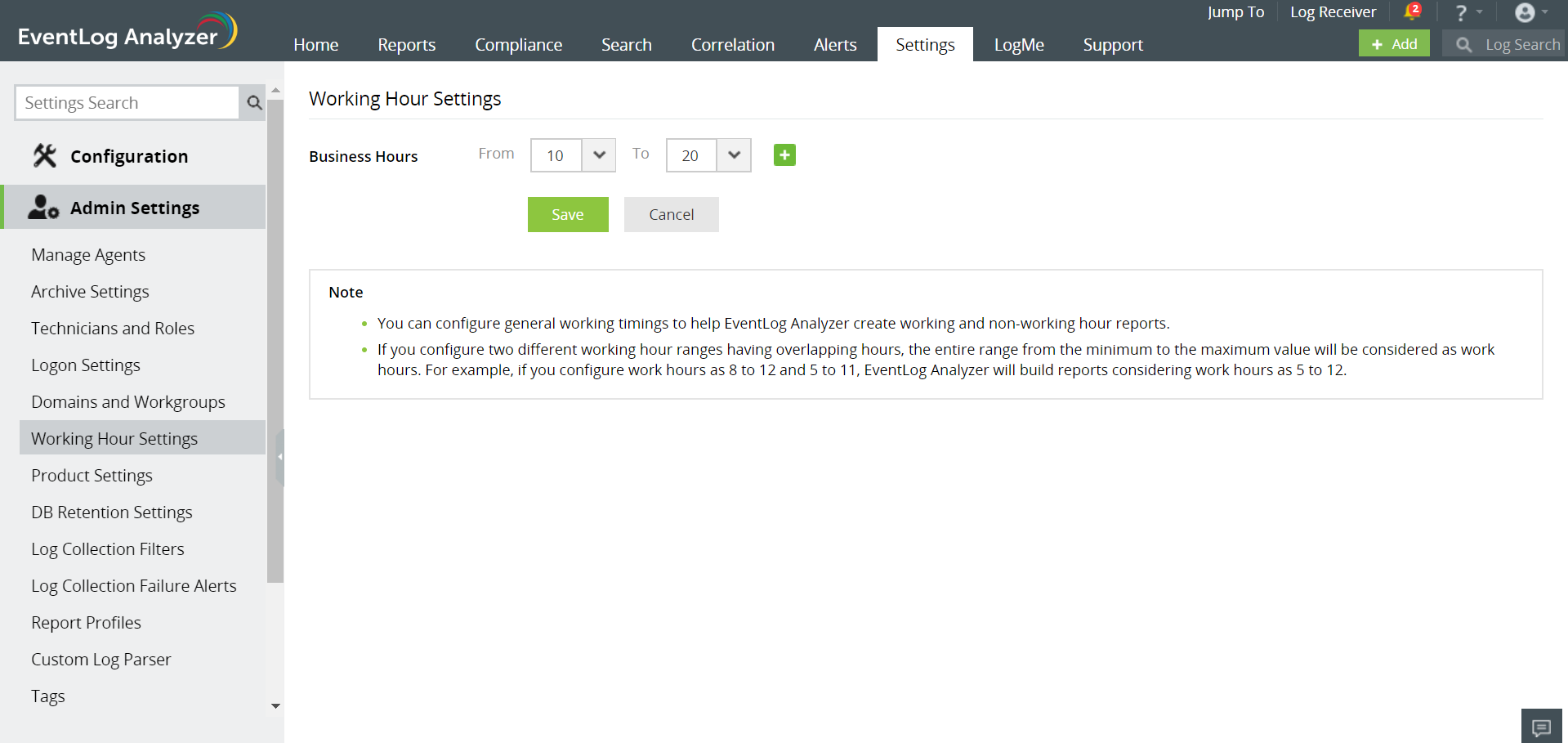The width and height of the screenshot is (1568, 743).
Task: Open the Search tab
Action: (x=627, y=45)
